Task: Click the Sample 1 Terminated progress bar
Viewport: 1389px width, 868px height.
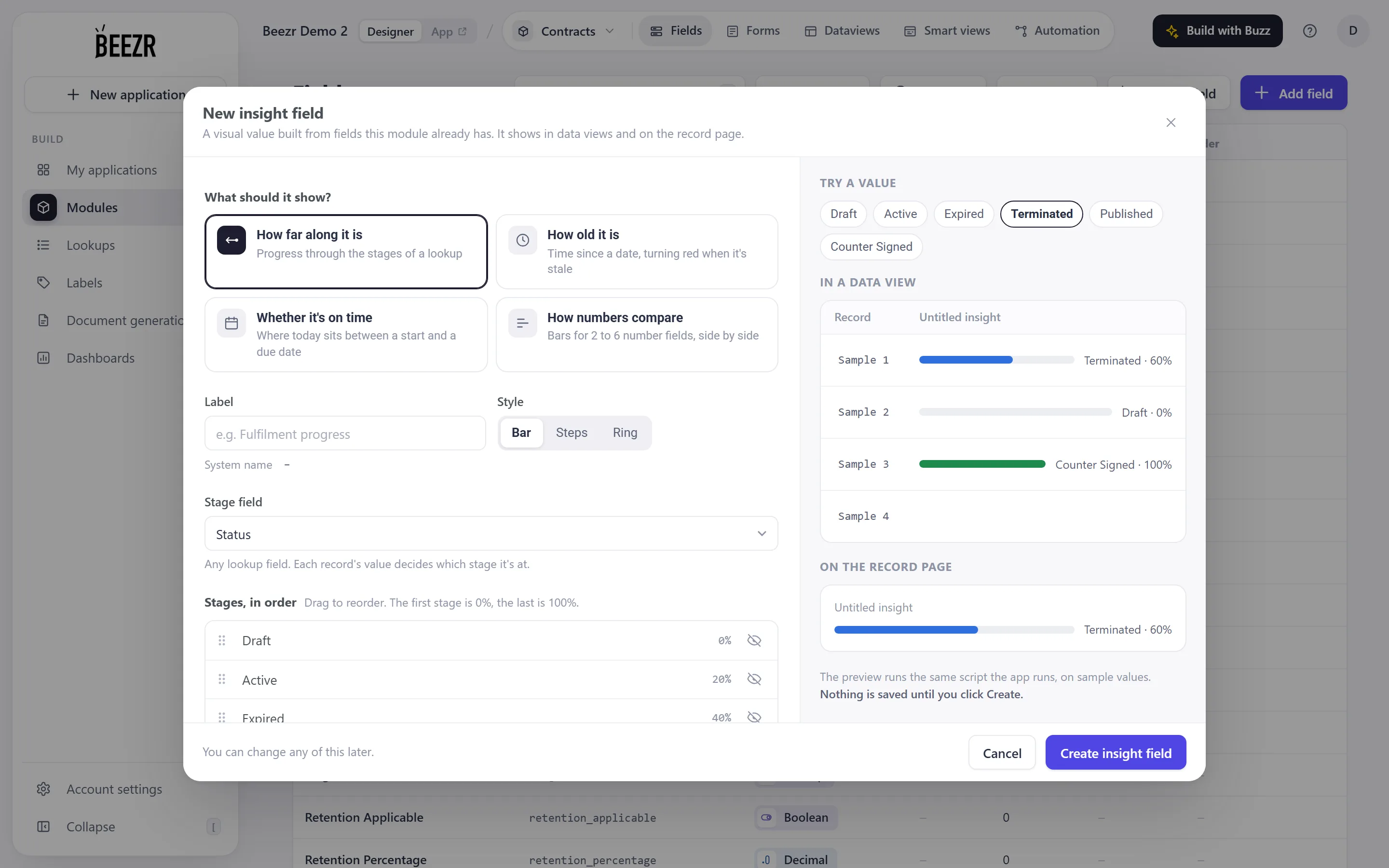Action: pos(996,360)
